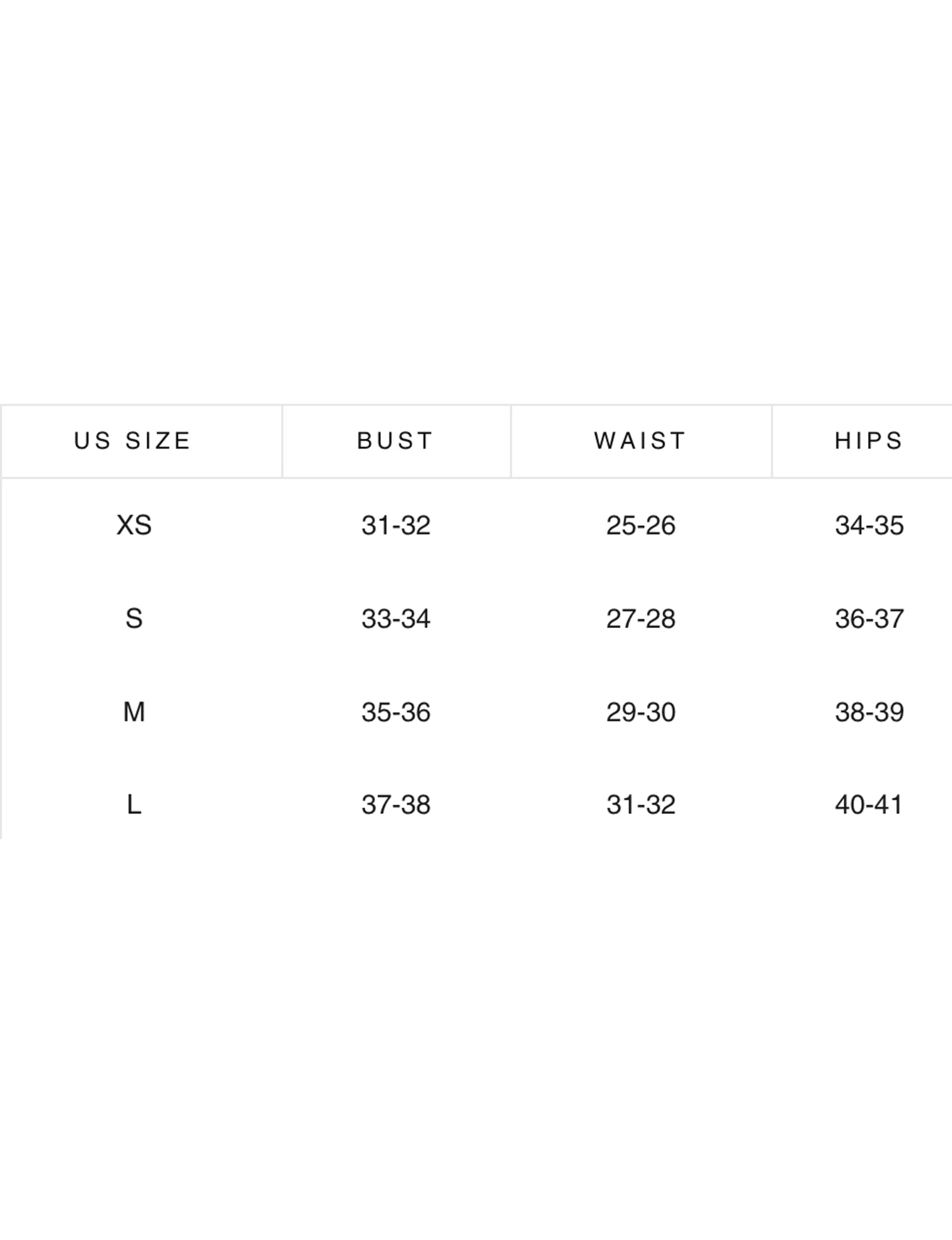The width and height of the screenshot is (952, 1240).
Task: Select the L size row label
Action: coord(134,805)
